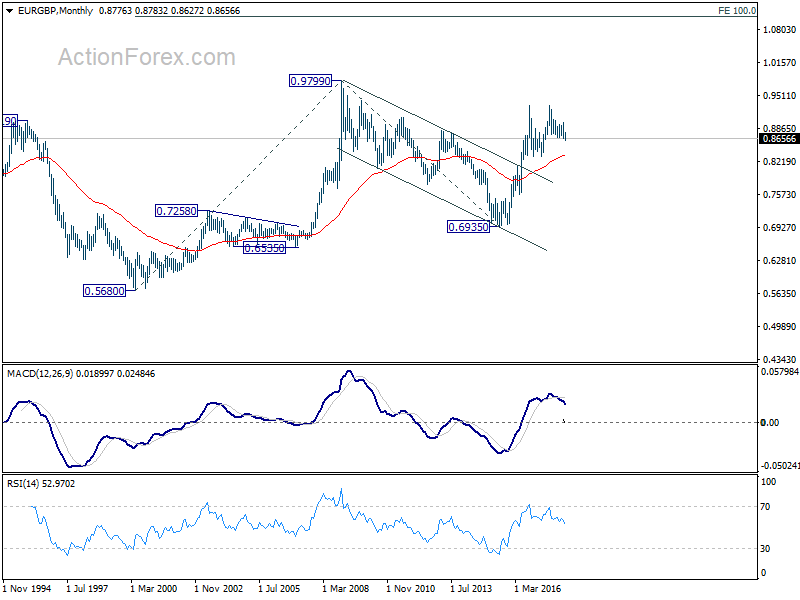Click the partially hidden 90 price label

(10, 121)
